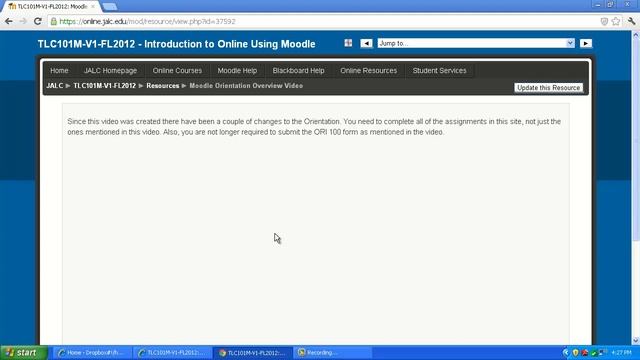The width and height of the screenshot is (640, 360).
Task: Open a new browser tab
Action: point(109,7)
